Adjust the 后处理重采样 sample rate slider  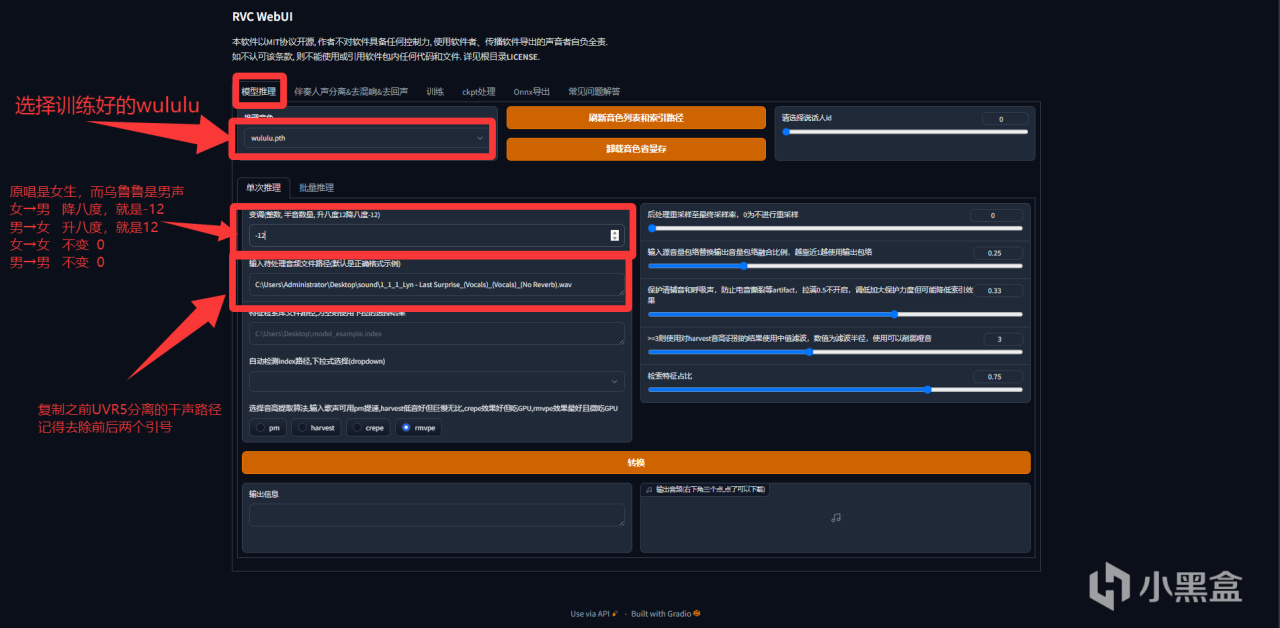click(835, 228)
